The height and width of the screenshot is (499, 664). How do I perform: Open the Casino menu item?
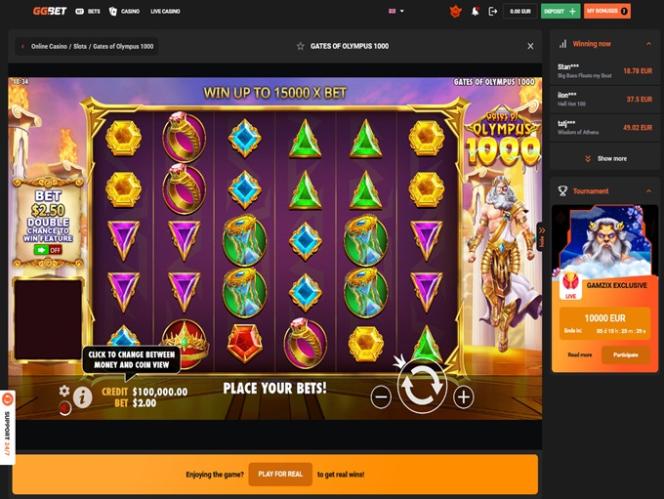click(x=124, y=11)
